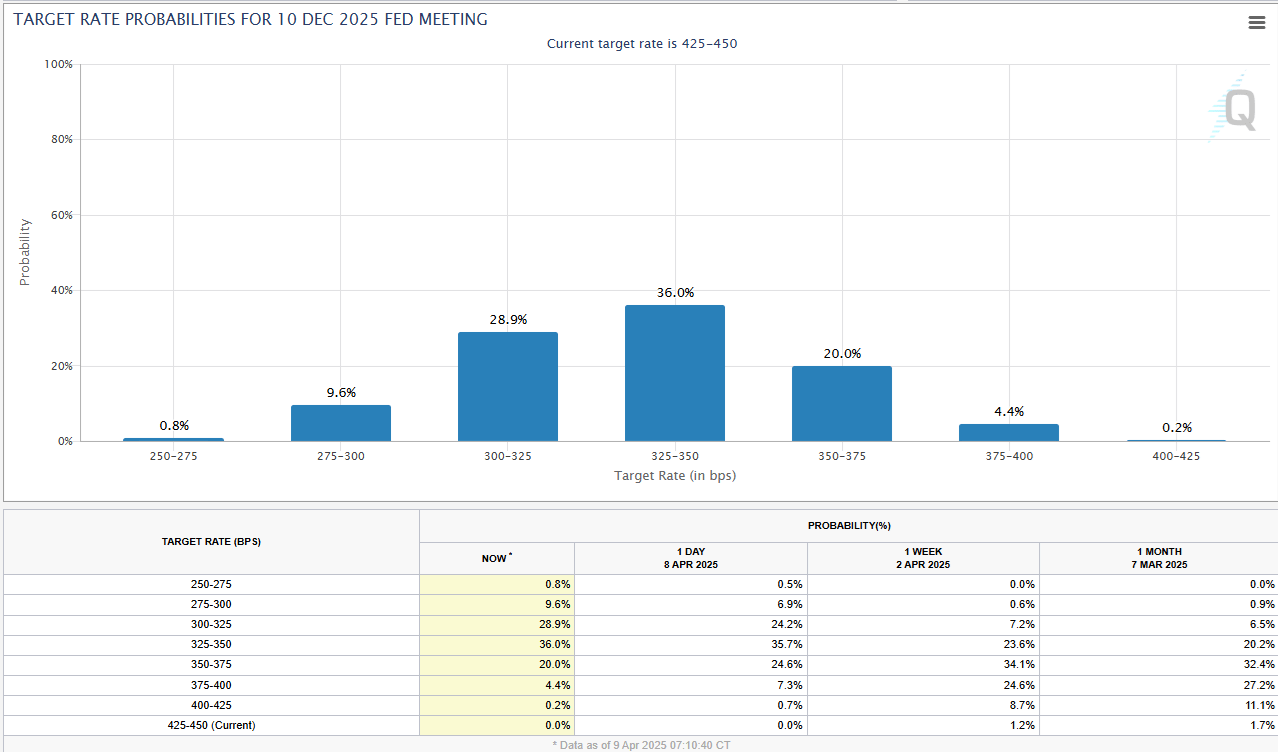Click the 300-325 bar in the chart
This screenshot has width=1278, height=752.
coord(507,387)
